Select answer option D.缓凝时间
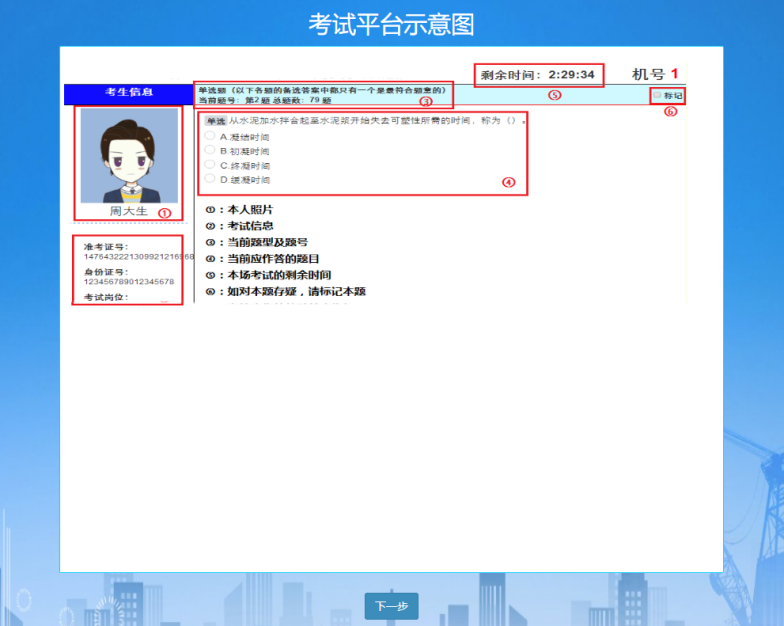Viewport: 784px width, 626px height. coord(210,179)
